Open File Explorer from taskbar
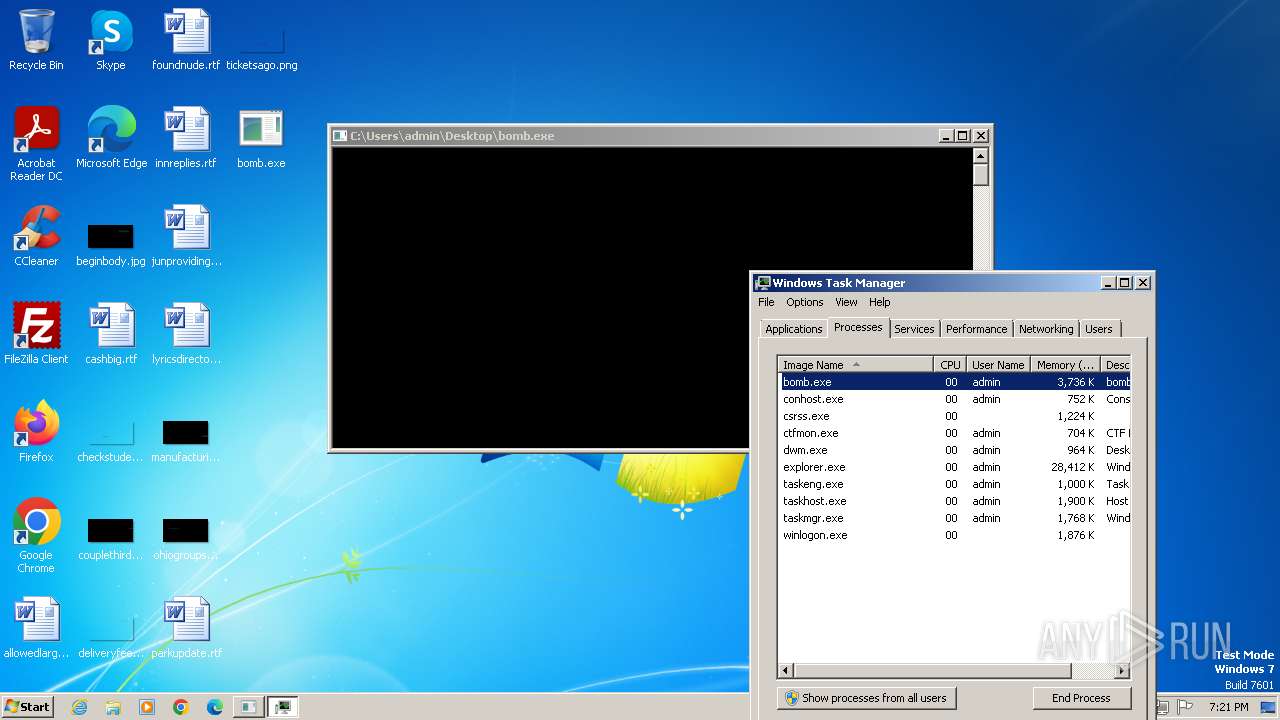 pos(113,707)
